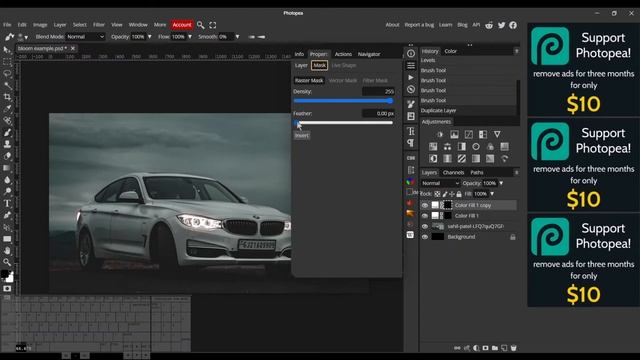Select the Move tool
The width and height of the screenshot is (640, 360).
(x=7, y=50)
